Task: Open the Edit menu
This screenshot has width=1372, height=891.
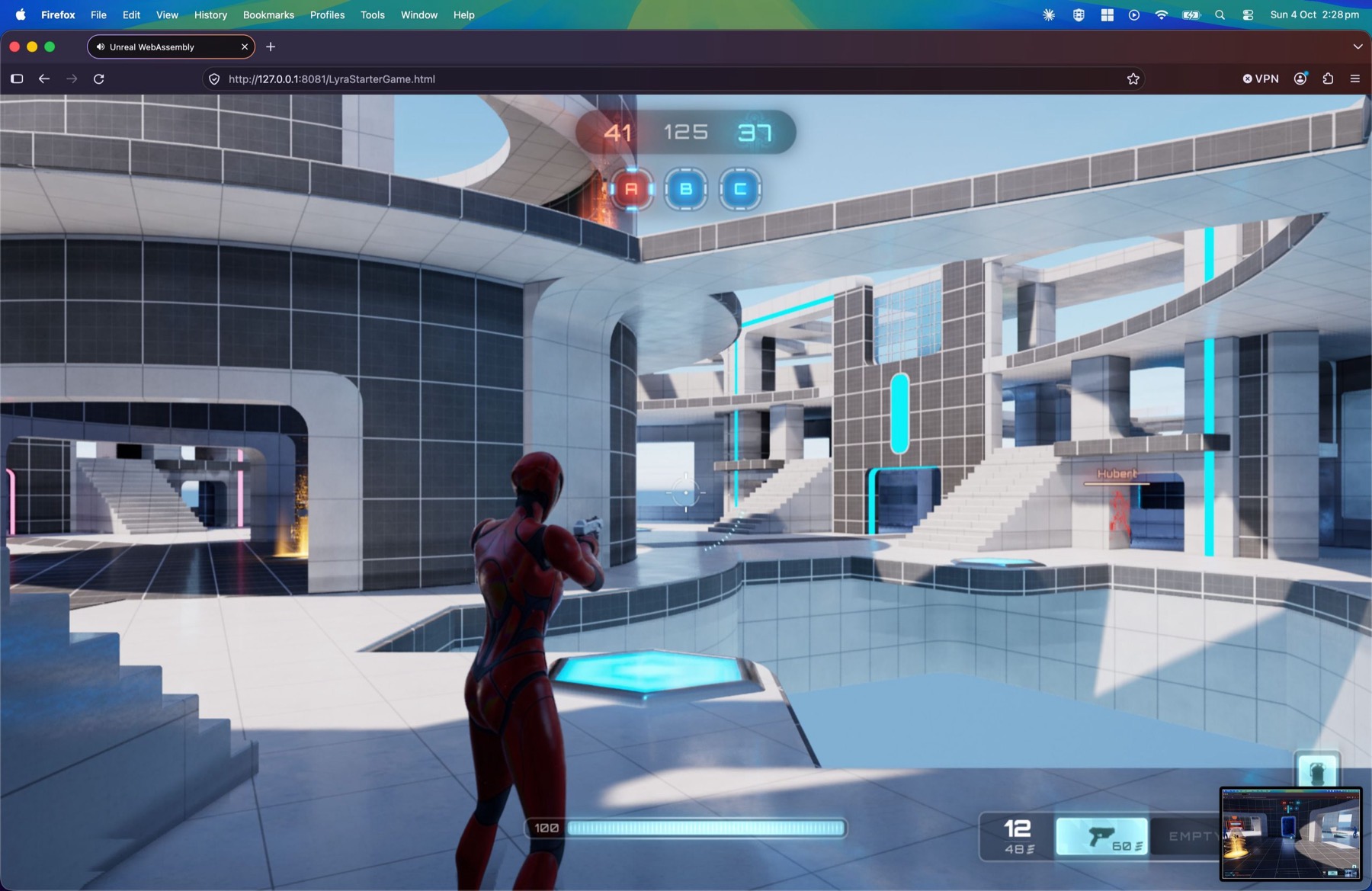Action: [x=131, y=14]
